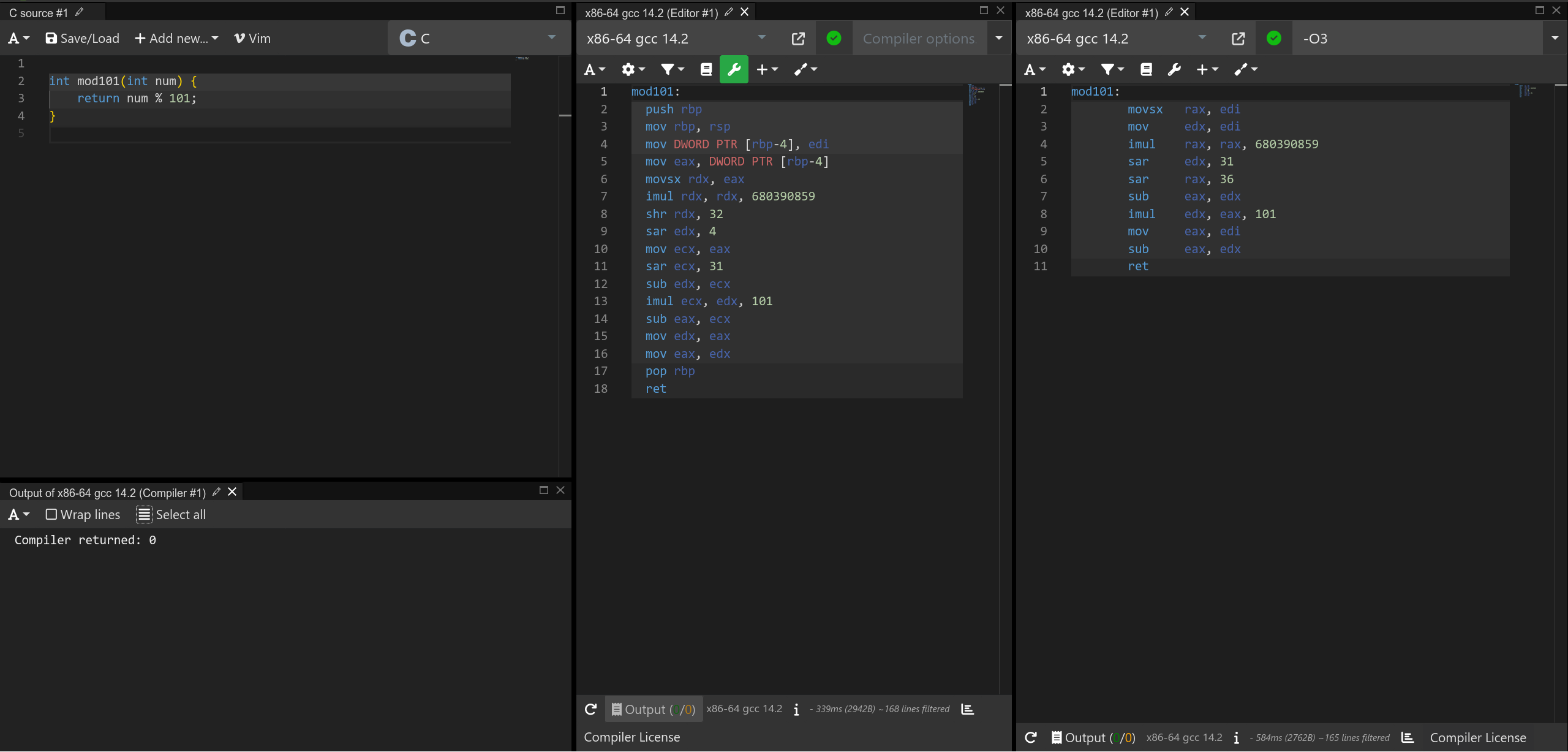
Task: Select the Output of x86-64 gcc 14.2 tab
Action: click(107, 493)
